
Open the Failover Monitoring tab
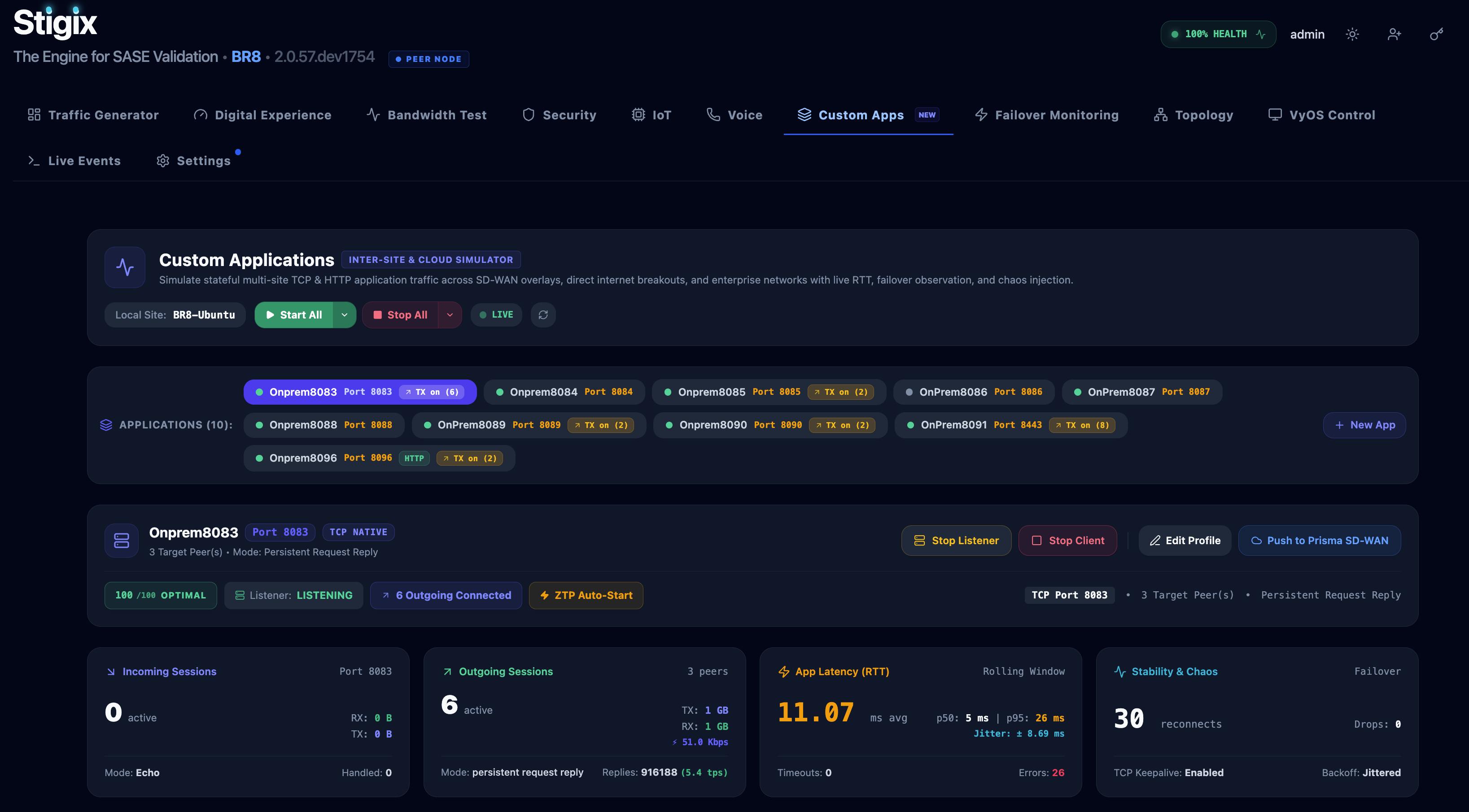click(x=1046, y=114)
